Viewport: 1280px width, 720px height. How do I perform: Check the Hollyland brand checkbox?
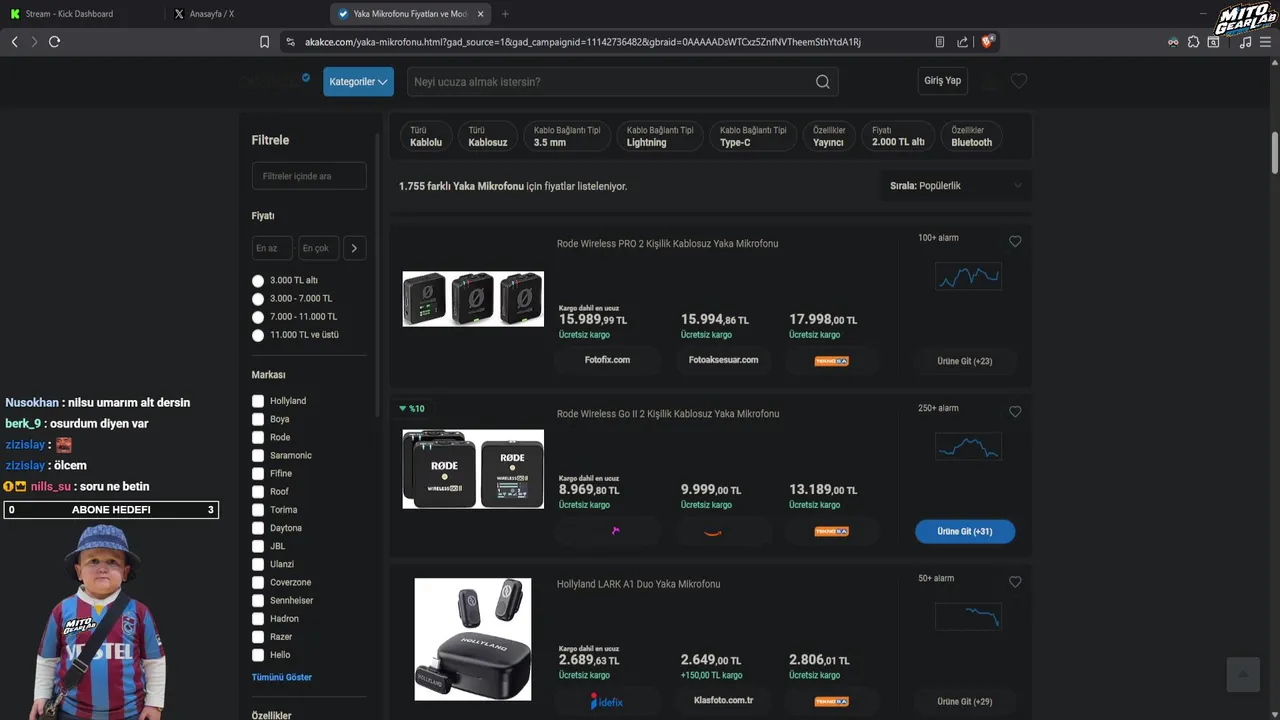tap(258, 401)
